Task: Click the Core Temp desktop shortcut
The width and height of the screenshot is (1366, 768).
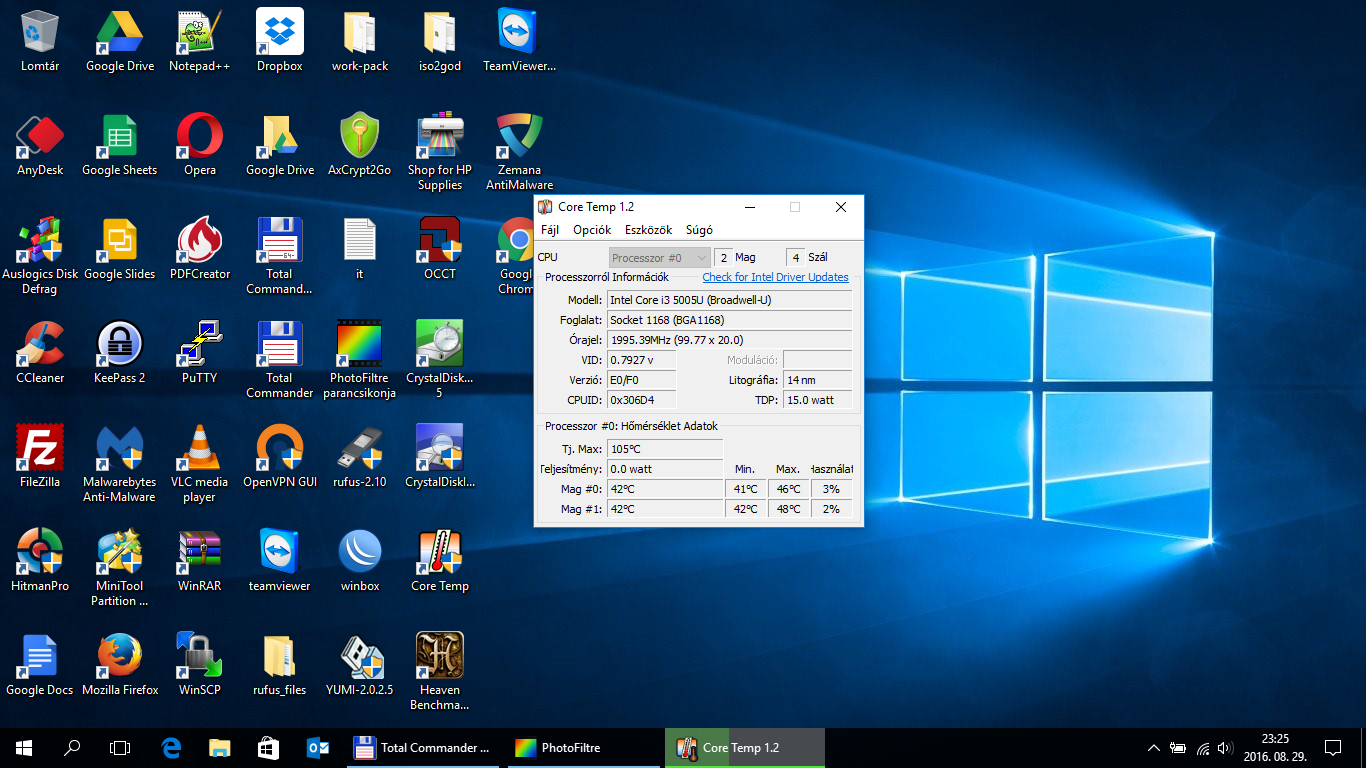Action: click(439, 553)
